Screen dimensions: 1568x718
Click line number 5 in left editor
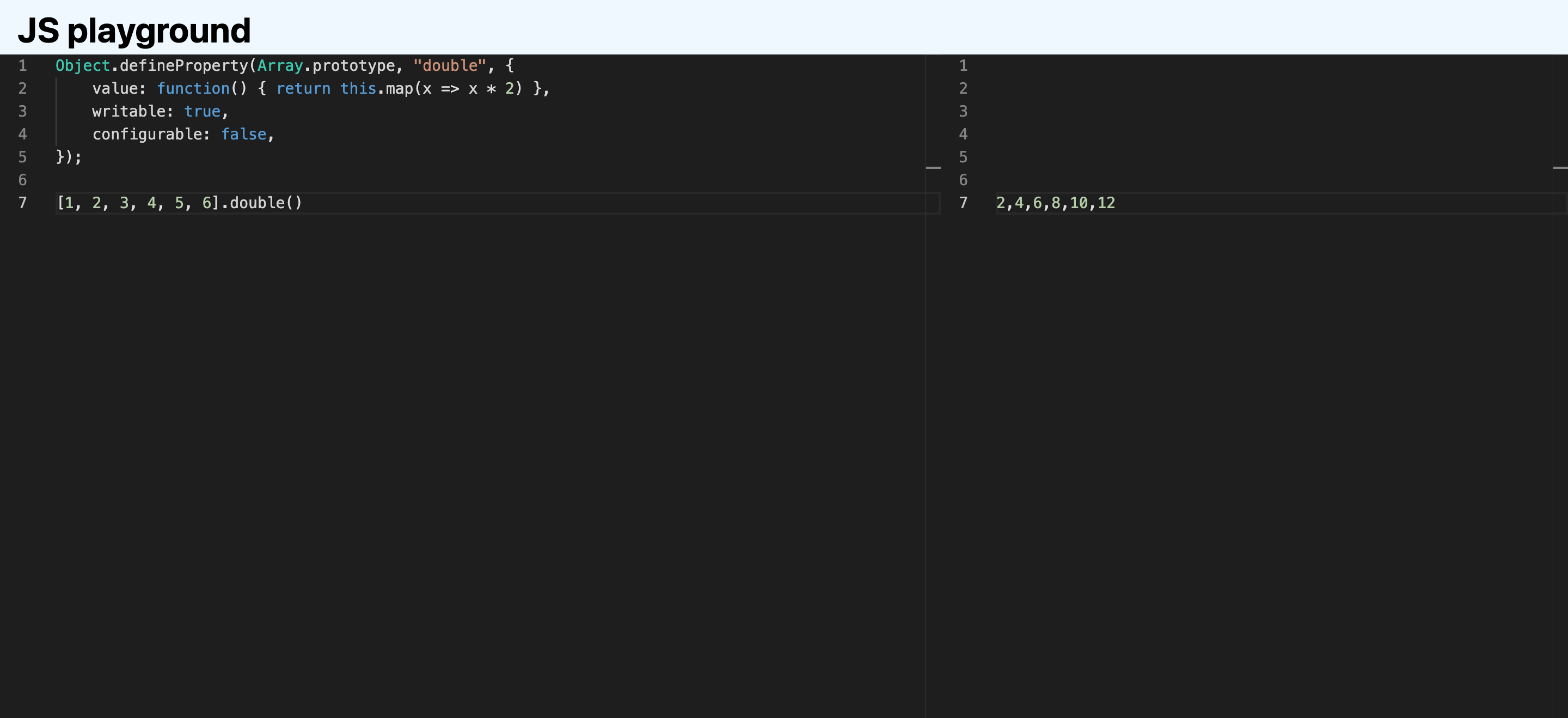coord(22,157)
